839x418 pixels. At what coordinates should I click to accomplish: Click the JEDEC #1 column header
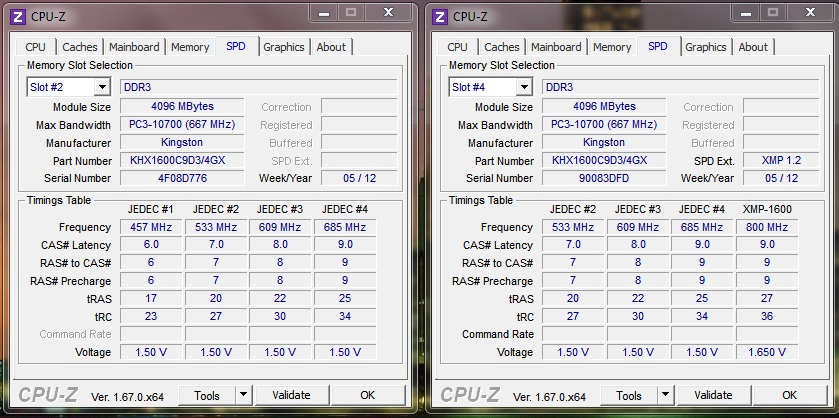(151, 209)
